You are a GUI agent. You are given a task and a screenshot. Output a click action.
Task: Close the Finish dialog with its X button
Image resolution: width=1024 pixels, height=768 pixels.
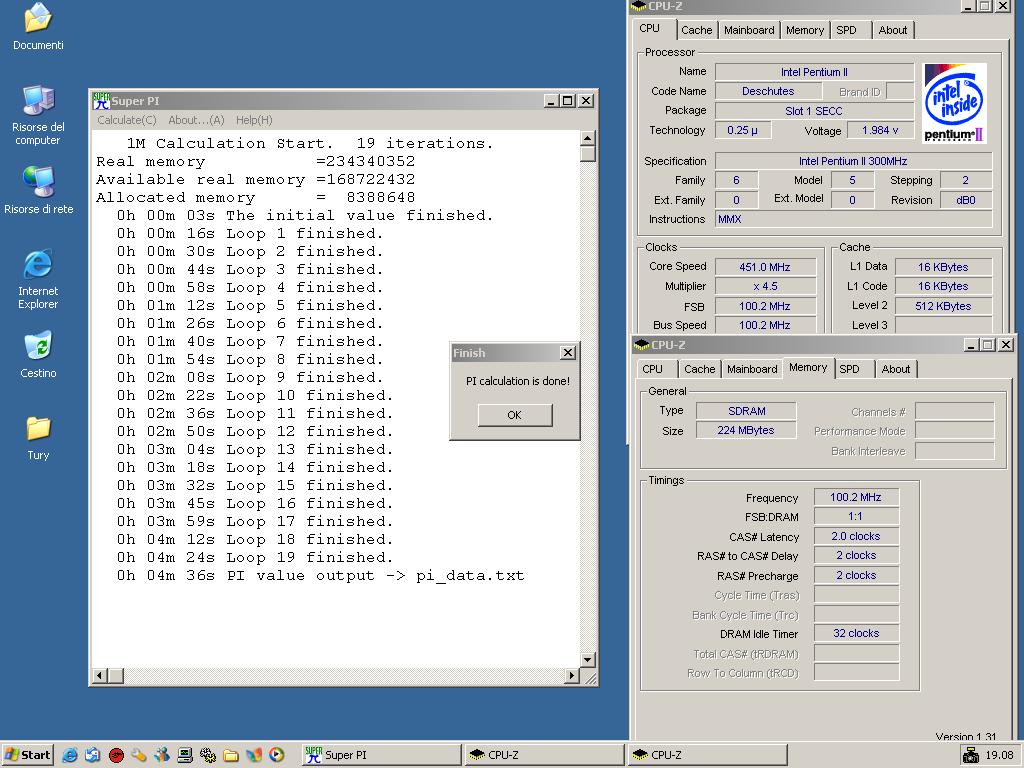[568, 353]
